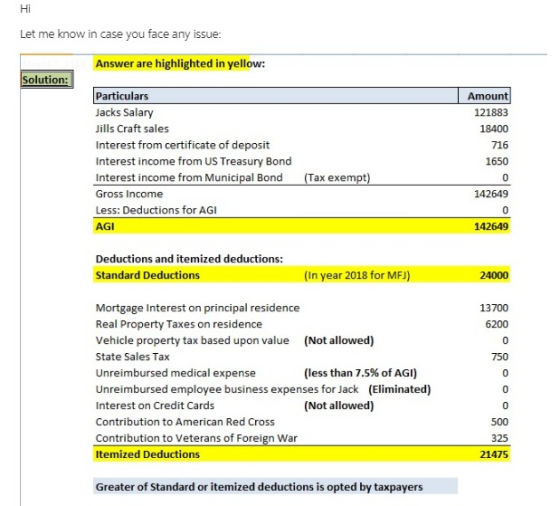Click the 'Answer are highlighted in yellow:' heading
Viewport: 560px width, 506px height.
pyautogui.click(x=180, y=64)
